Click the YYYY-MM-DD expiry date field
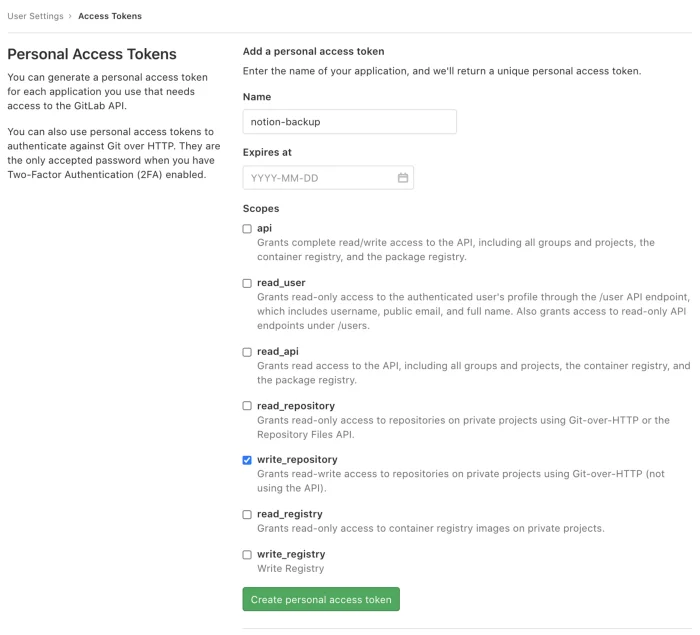This screenshot has width=700, height=635. coord(318,178)
